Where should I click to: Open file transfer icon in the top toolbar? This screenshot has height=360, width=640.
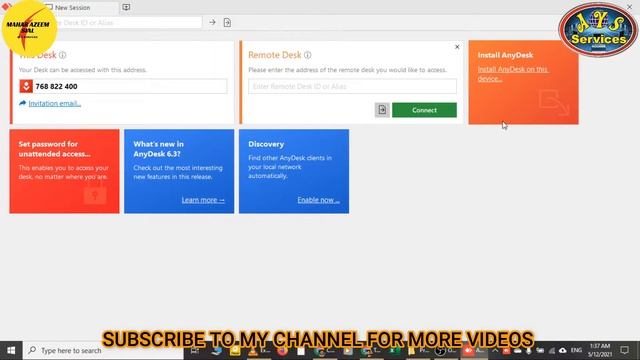[x=227, y=22]
